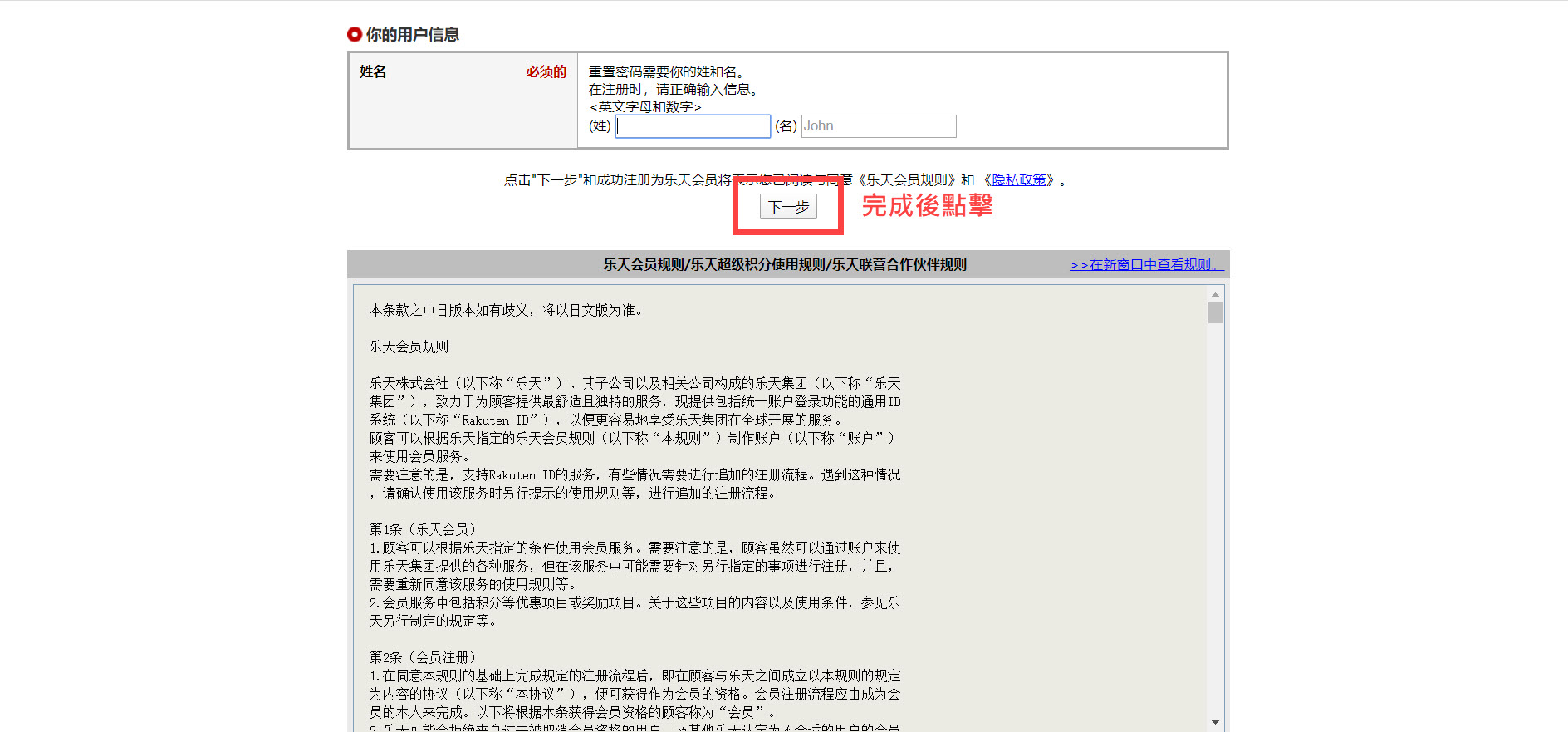This screenshot has height=732, width=1568.
Task: Click the 本条款之中日版本如有歧义 first line of terms
Action: (506, 310)
